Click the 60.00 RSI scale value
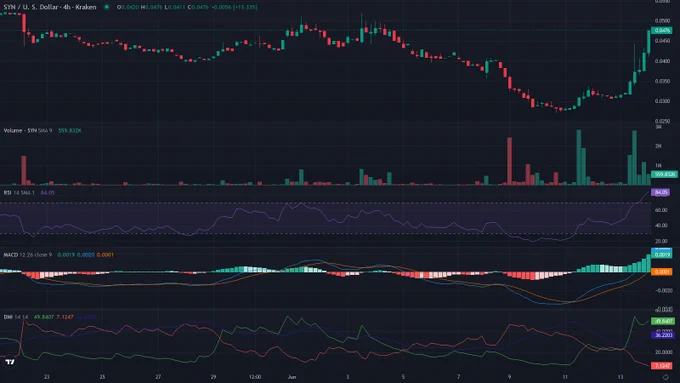 661,210
